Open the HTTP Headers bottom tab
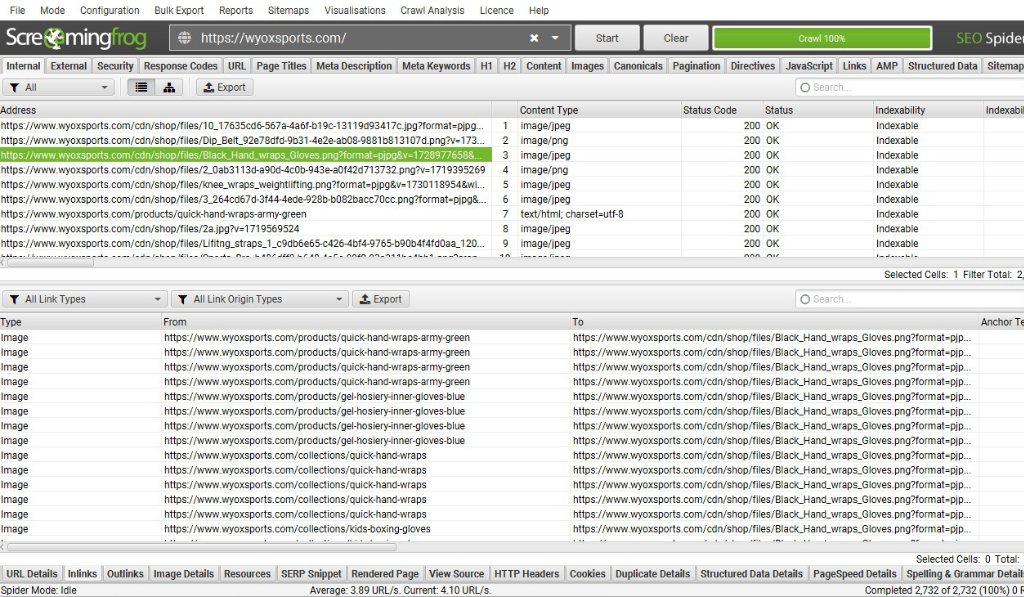The height and width of the screenshot is (597, 1024). pos(526,573)
